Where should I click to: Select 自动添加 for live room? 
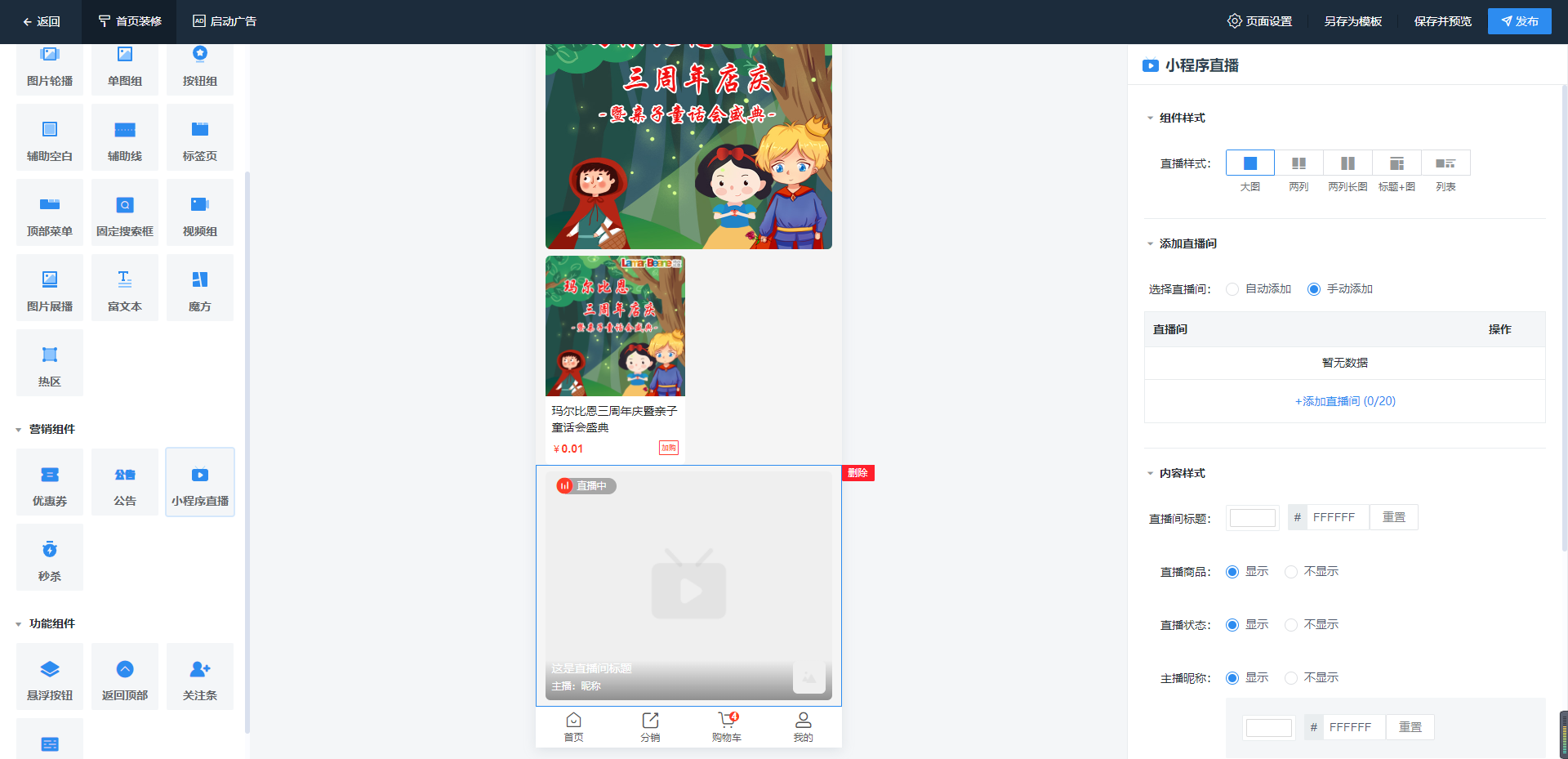pos(1258,289)
